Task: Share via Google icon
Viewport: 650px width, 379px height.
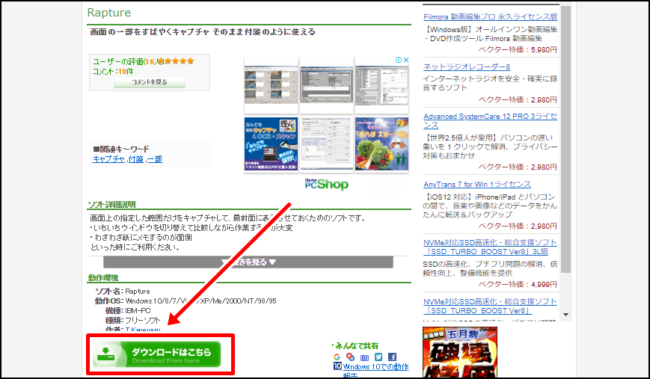Action: tap(337, 357)
